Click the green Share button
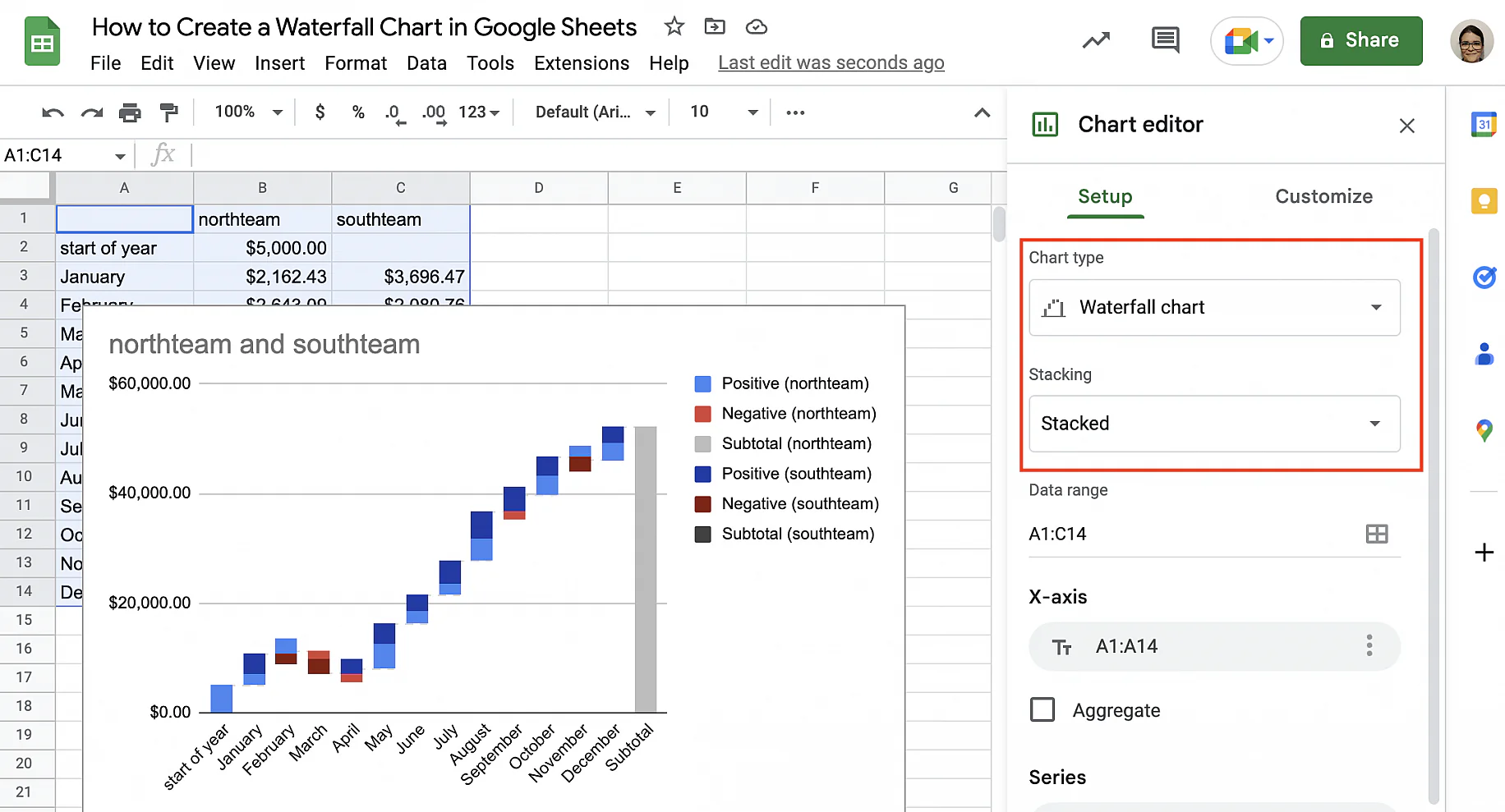 (x=1360, y=40)
